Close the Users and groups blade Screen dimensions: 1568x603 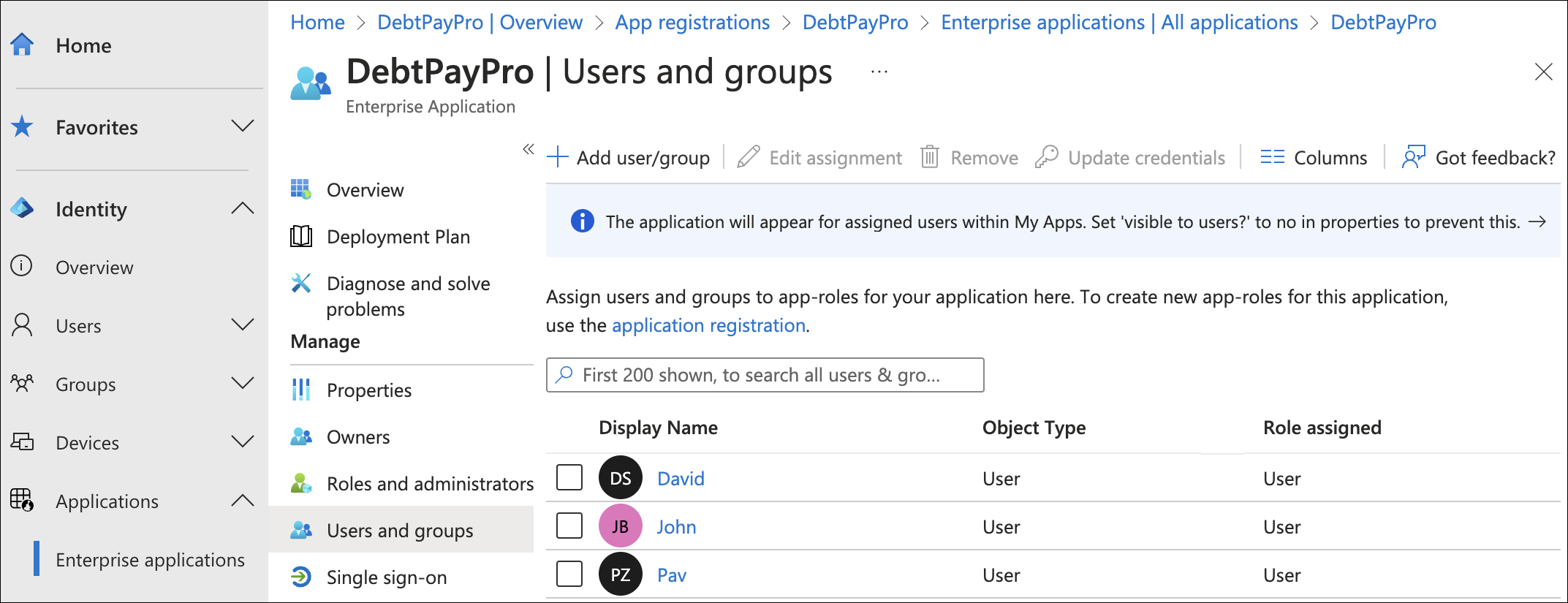pos(1543,72)
